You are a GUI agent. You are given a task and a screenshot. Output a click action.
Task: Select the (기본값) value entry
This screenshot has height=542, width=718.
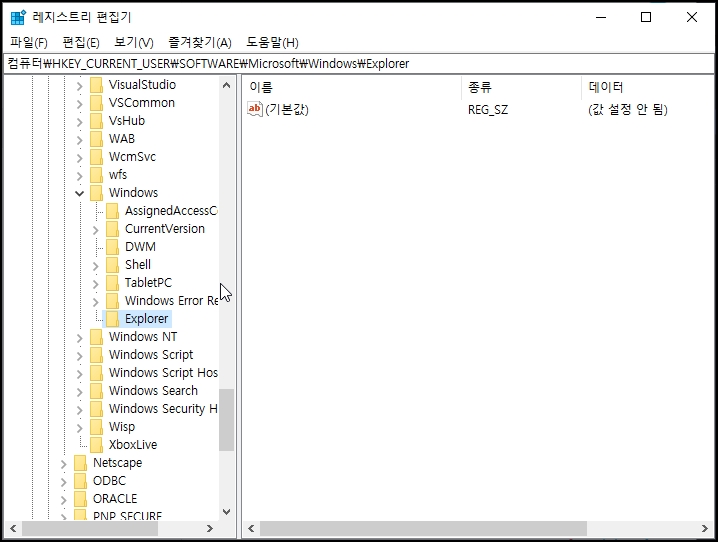pyautogui.click(x=287, y=109)
